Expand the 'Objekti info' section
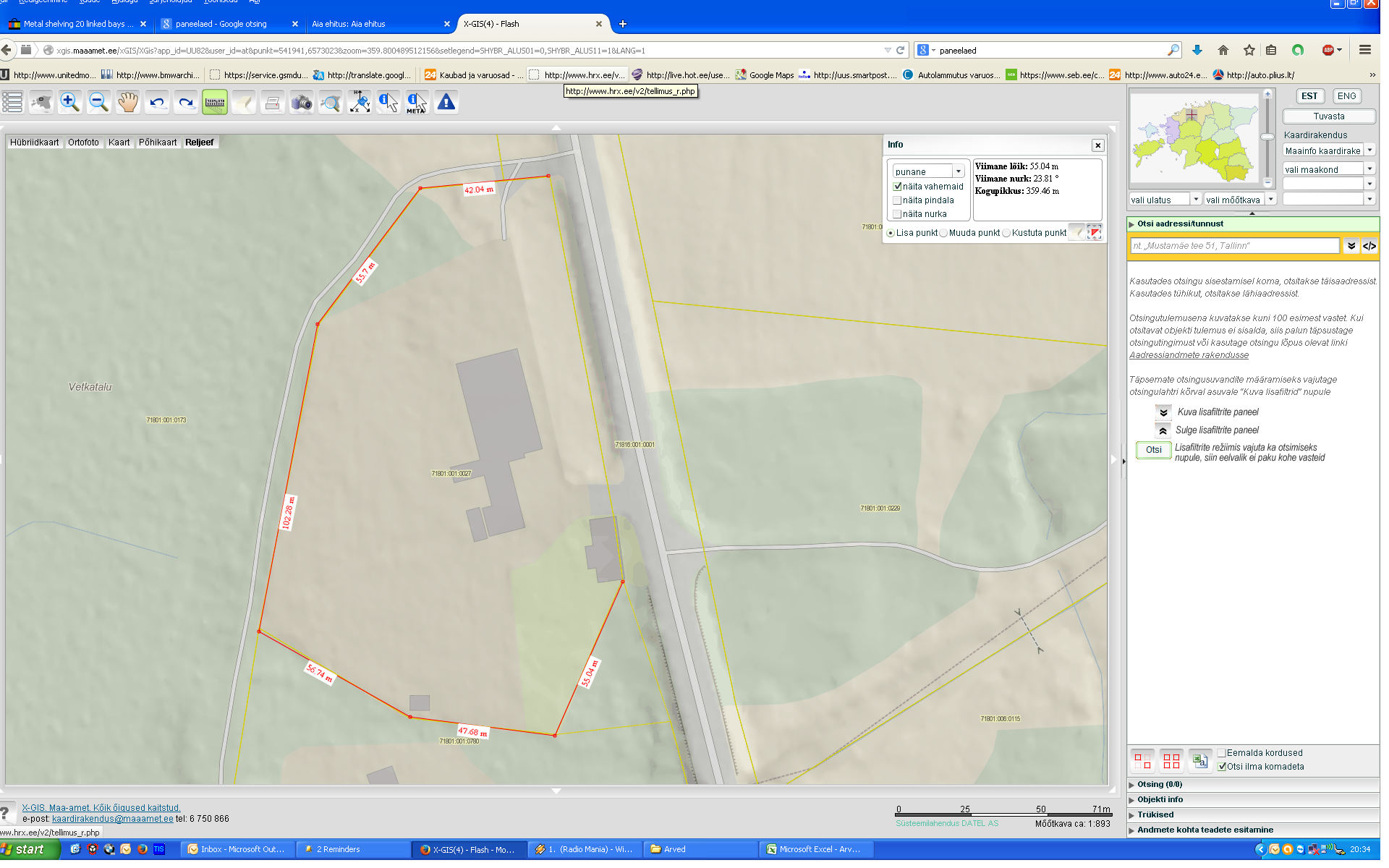The width and height of the screenshot is (1389, 868). click(1160, 800)
